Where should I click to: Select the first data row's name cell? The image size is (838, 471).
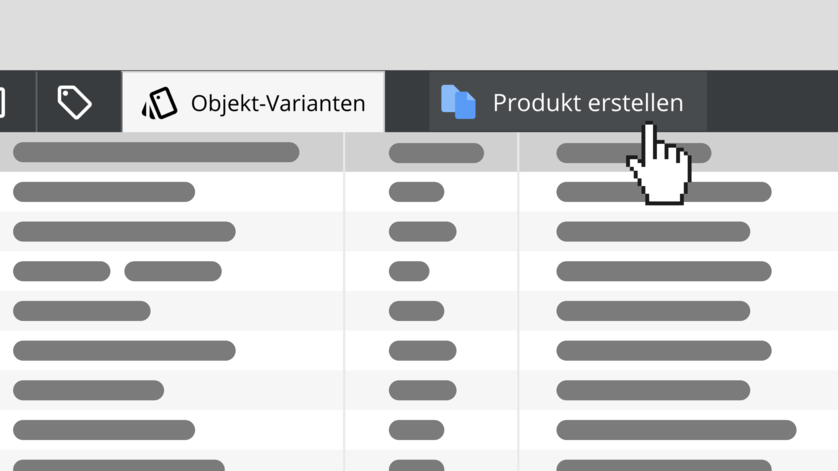pyautogui.click(x=104, y=192)
